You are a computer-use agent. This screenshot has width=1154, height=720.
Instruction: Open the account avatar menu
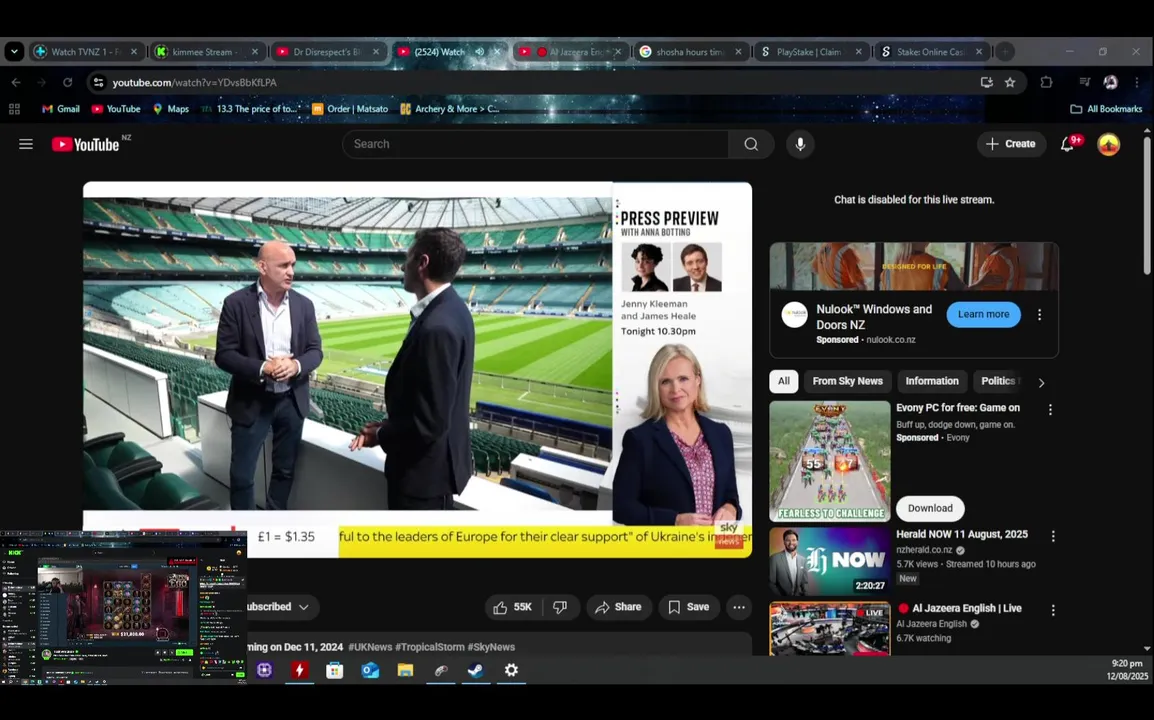[1108, 144]
